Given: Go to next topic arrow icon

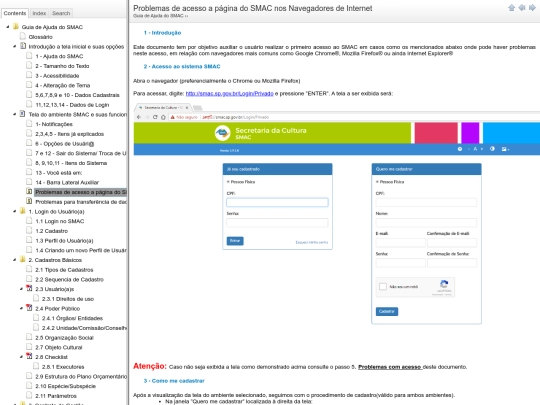Looking at the screenshot, I should (532, 8).
